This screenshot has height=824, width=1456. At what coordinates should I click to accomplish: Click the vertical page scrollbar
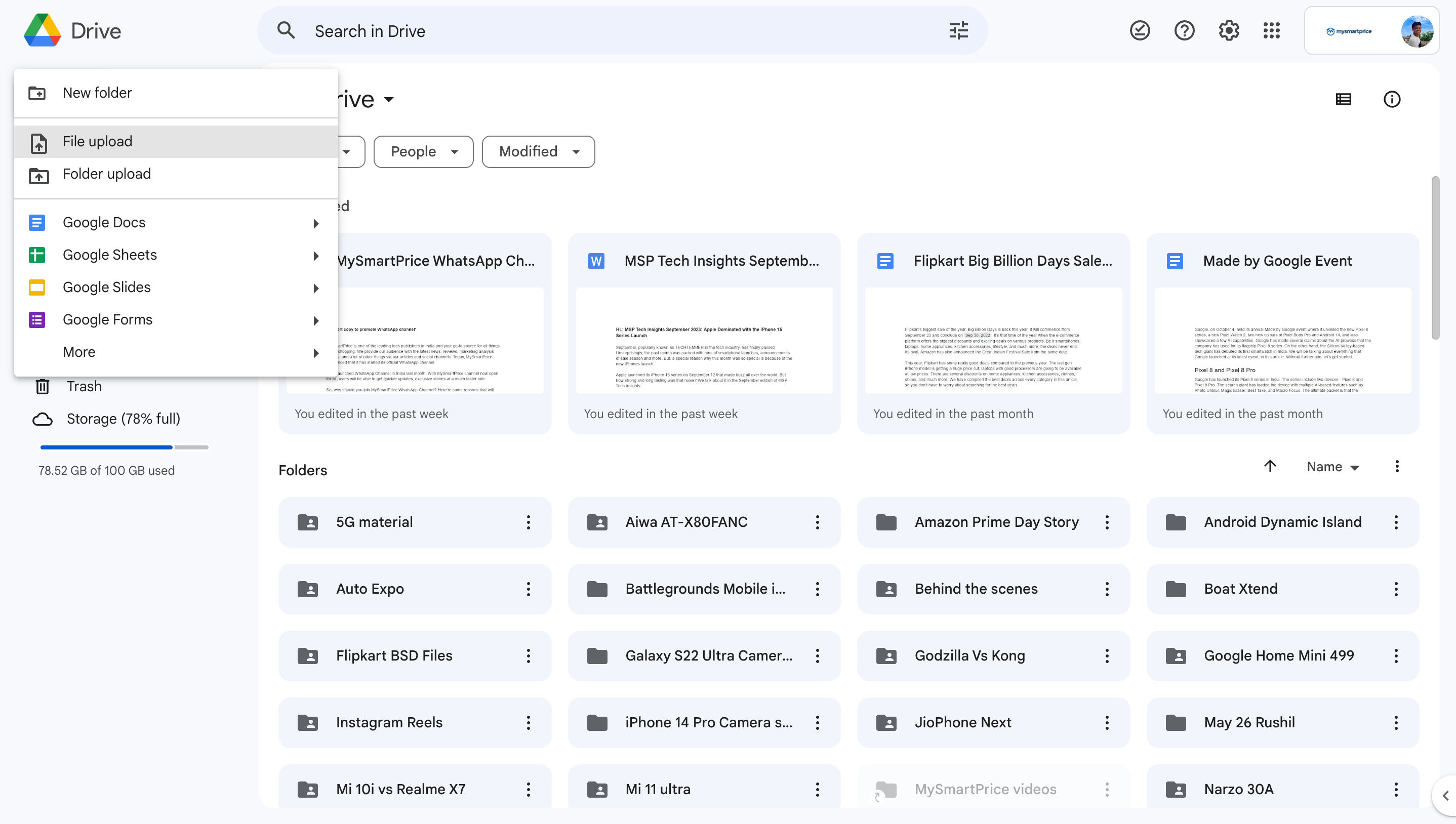pos(1436,258)
